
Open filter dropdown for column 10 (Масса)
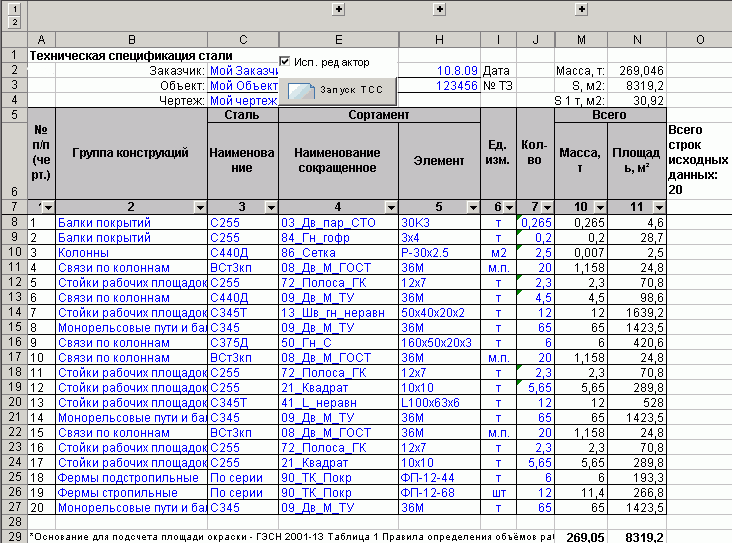click(x=600, y=207)
